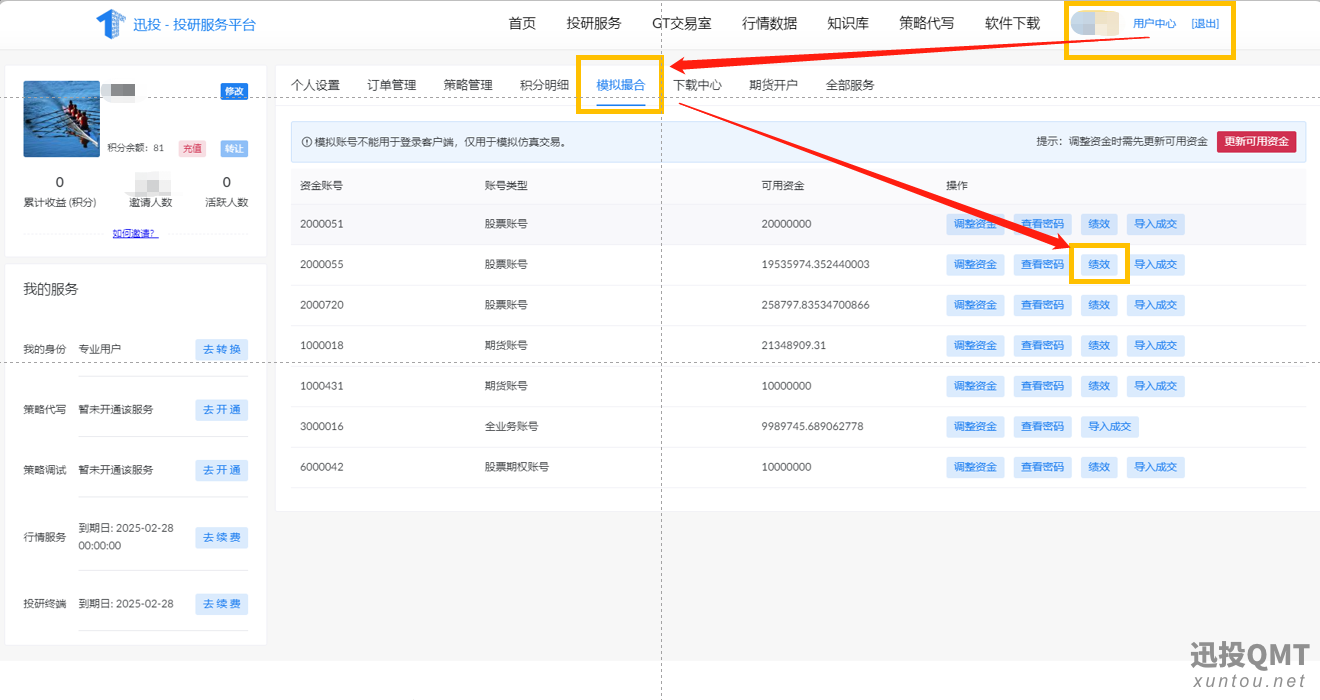
Task: Click the blue 修改 profile button
Action: click(x=234, y=92)
